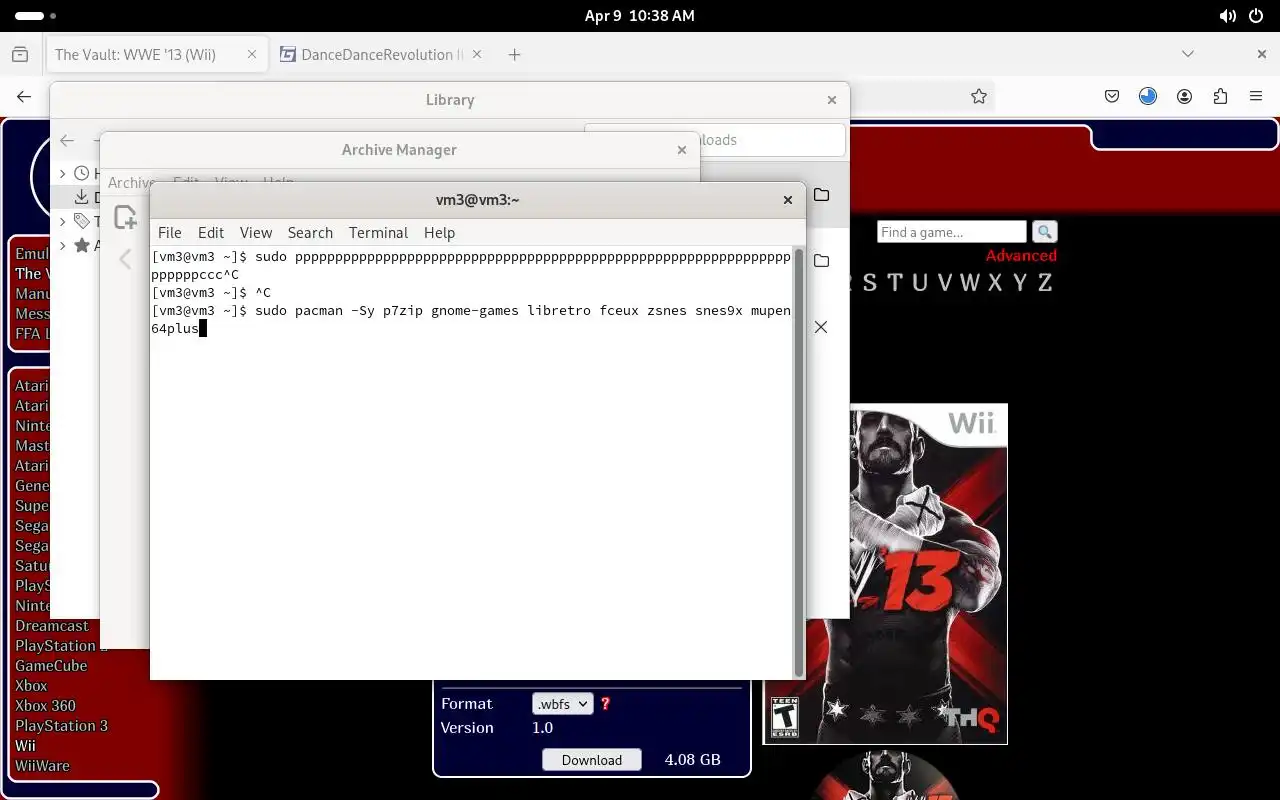Click Archive Manager's back chevron
The width and height of the screenshot is (1280, 800).
pos(125,260)
